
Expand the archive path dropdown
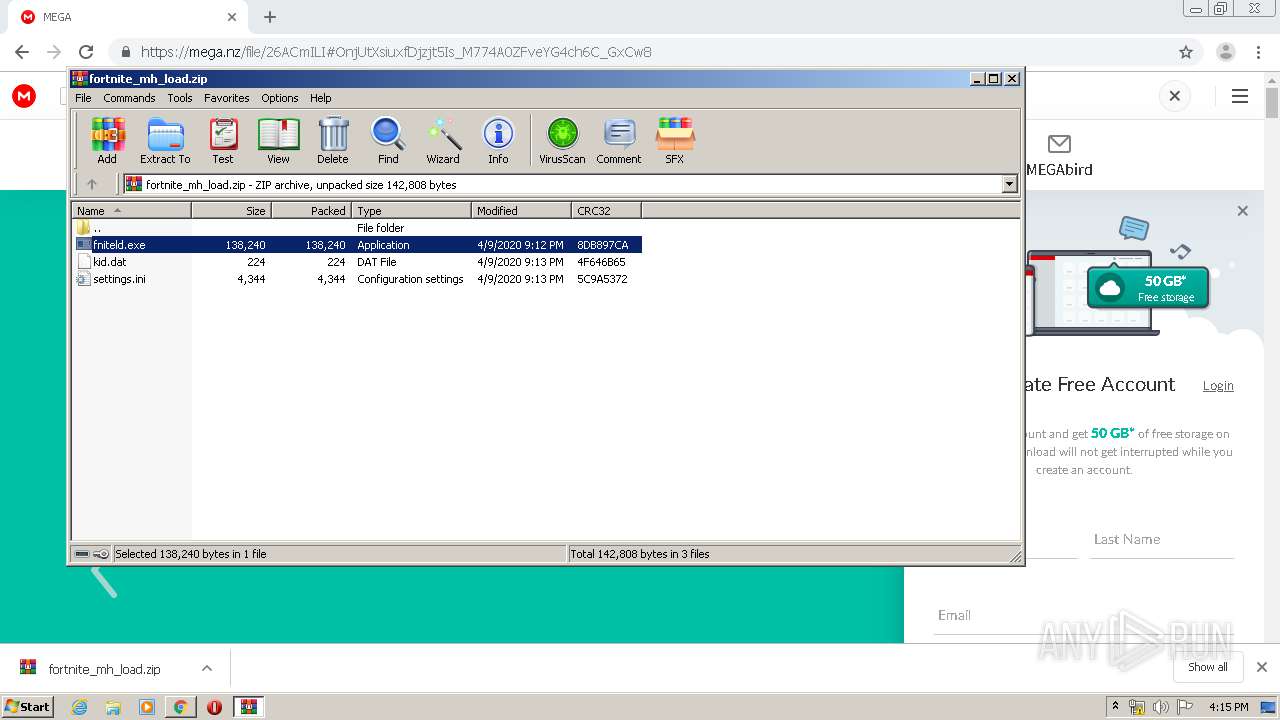(1009, 184)
